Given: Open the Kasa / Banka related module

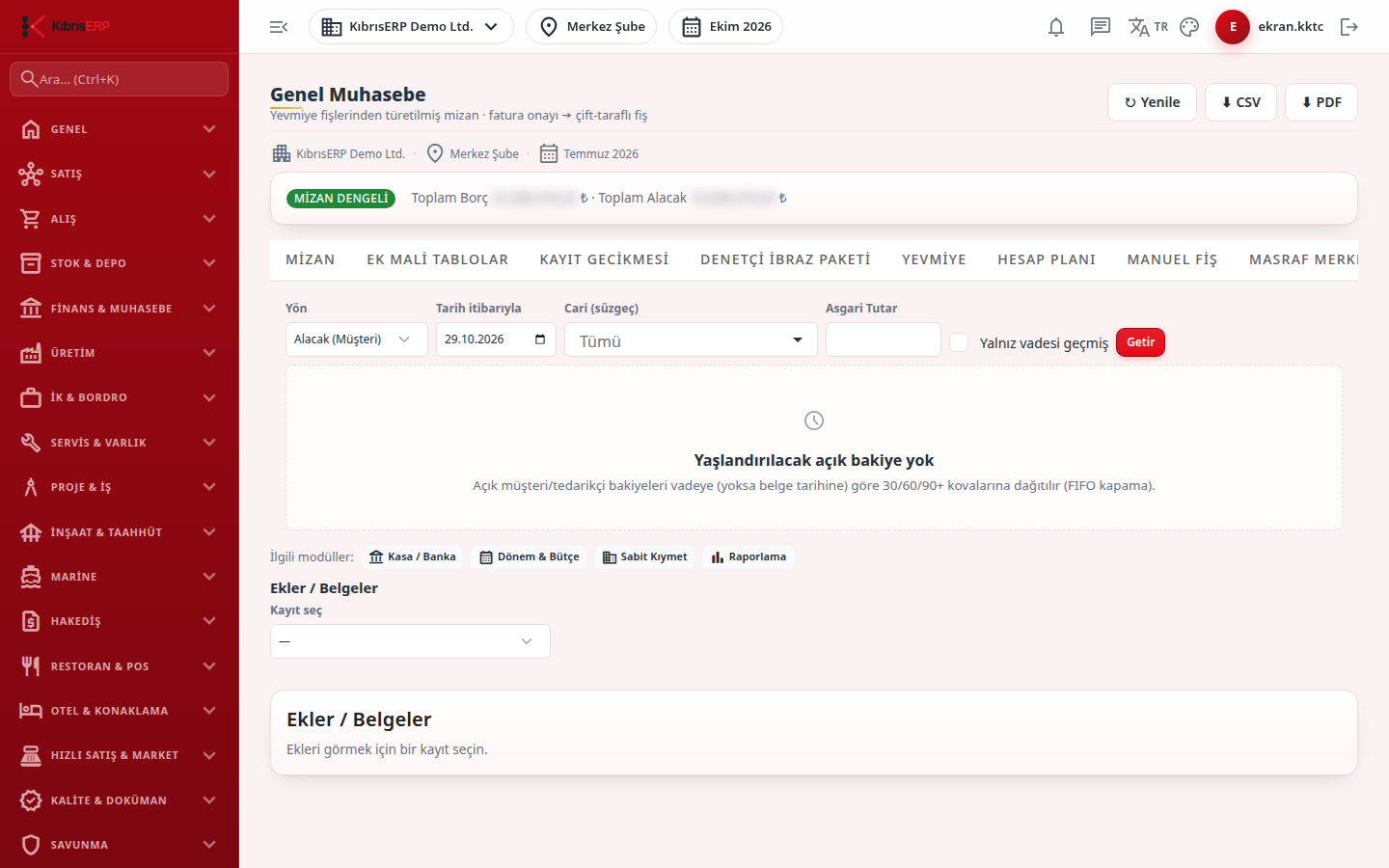Looking at the screenshot, I should pyautogui.click(x=412, y=556).
